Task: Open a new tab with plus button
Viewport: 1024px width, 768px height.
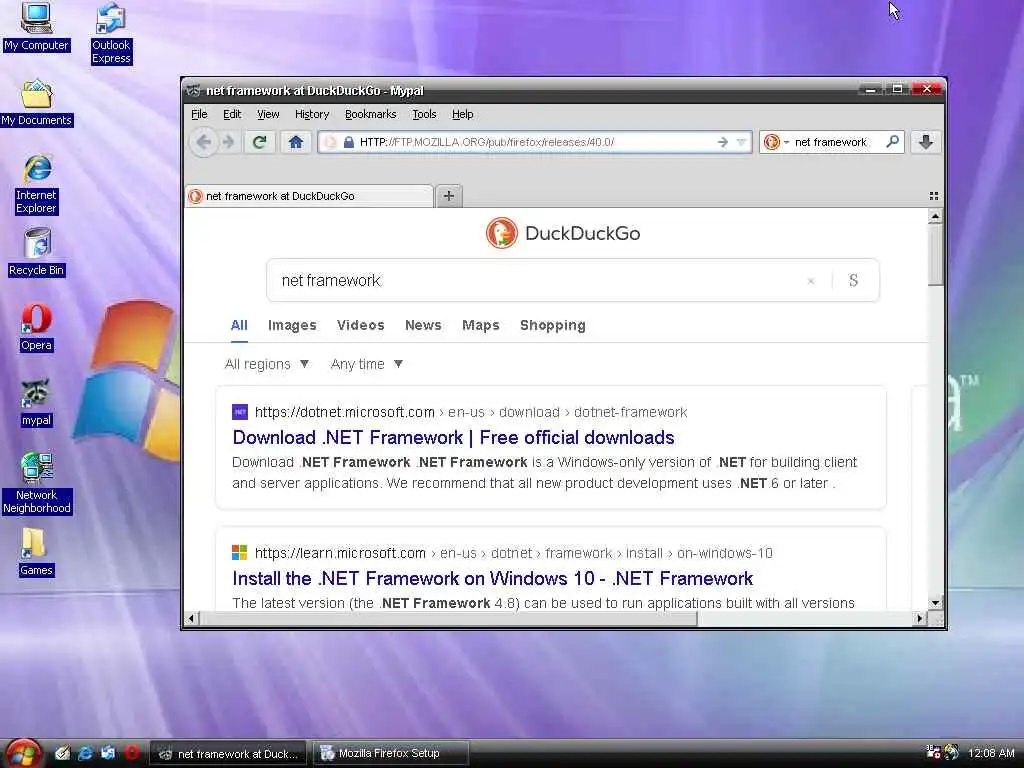Action: click(x=449, y=196)
